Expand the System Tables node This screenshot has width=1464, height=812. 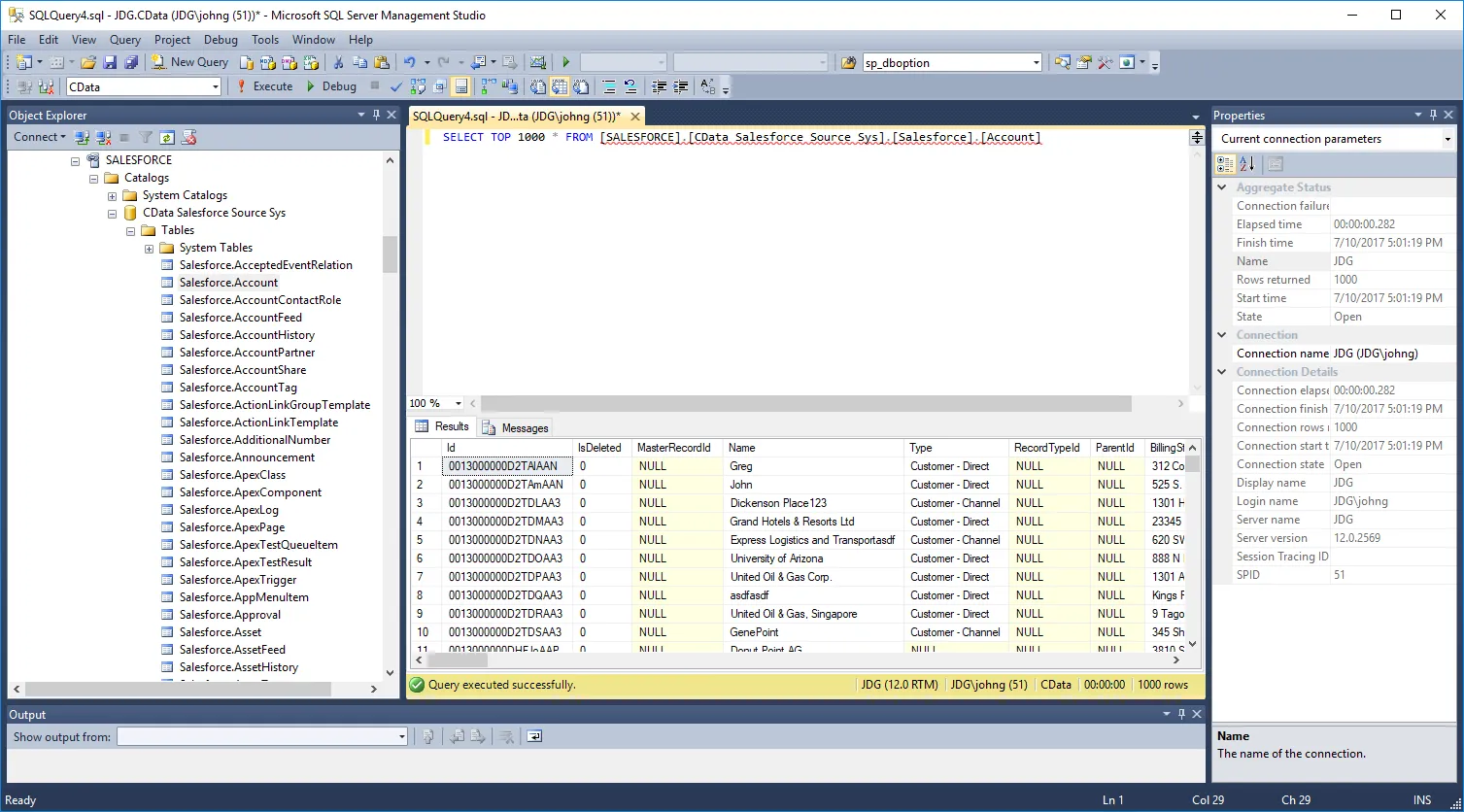coord(147,247)
